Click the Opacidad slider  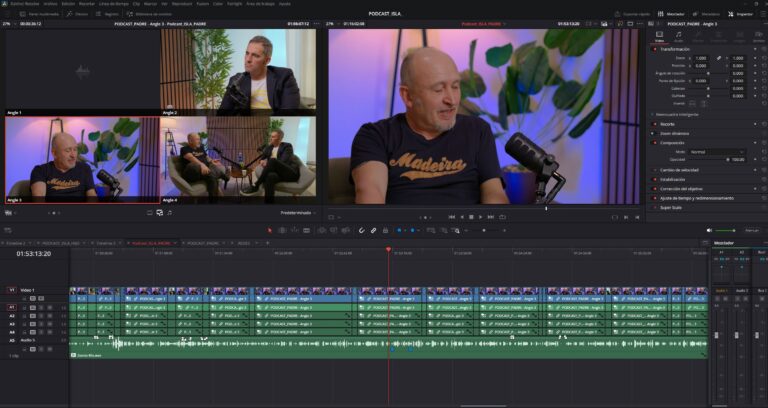(706, 159)
